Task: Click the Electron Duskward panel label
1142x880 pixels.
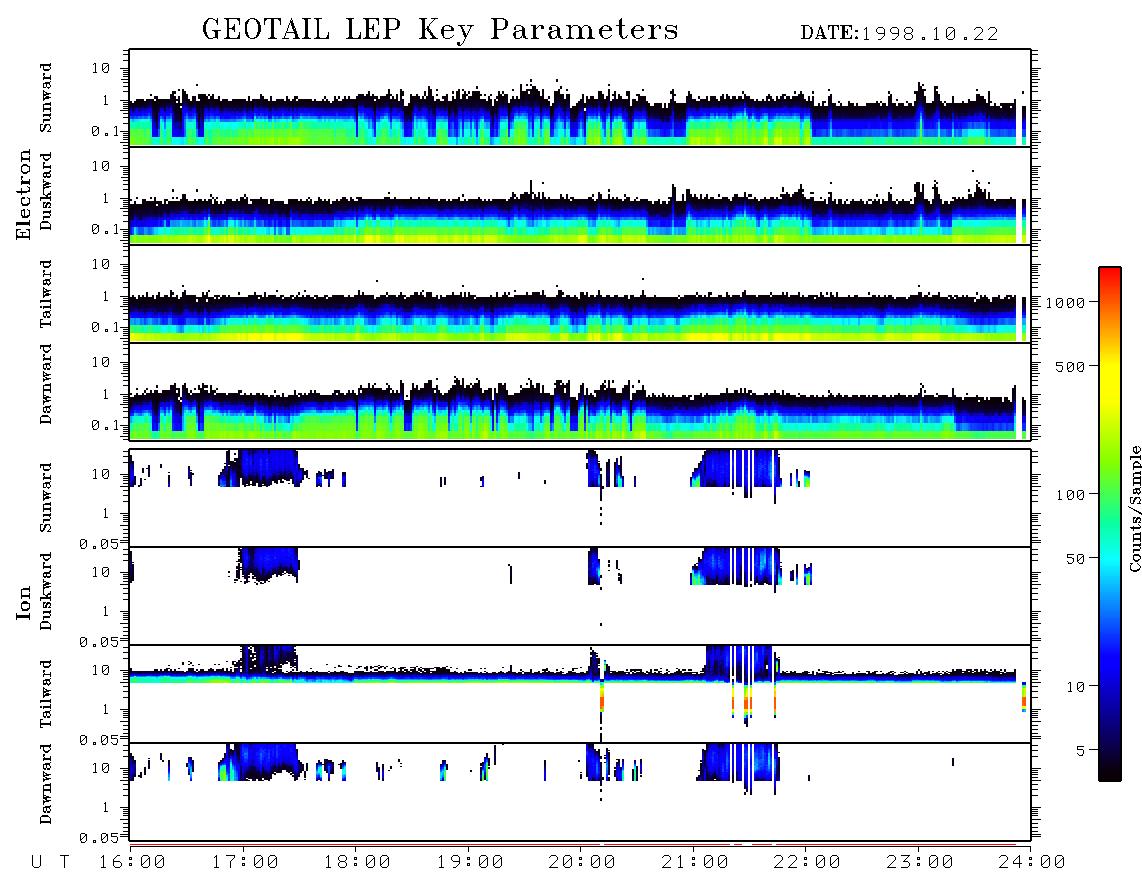Action: [46, 192]
